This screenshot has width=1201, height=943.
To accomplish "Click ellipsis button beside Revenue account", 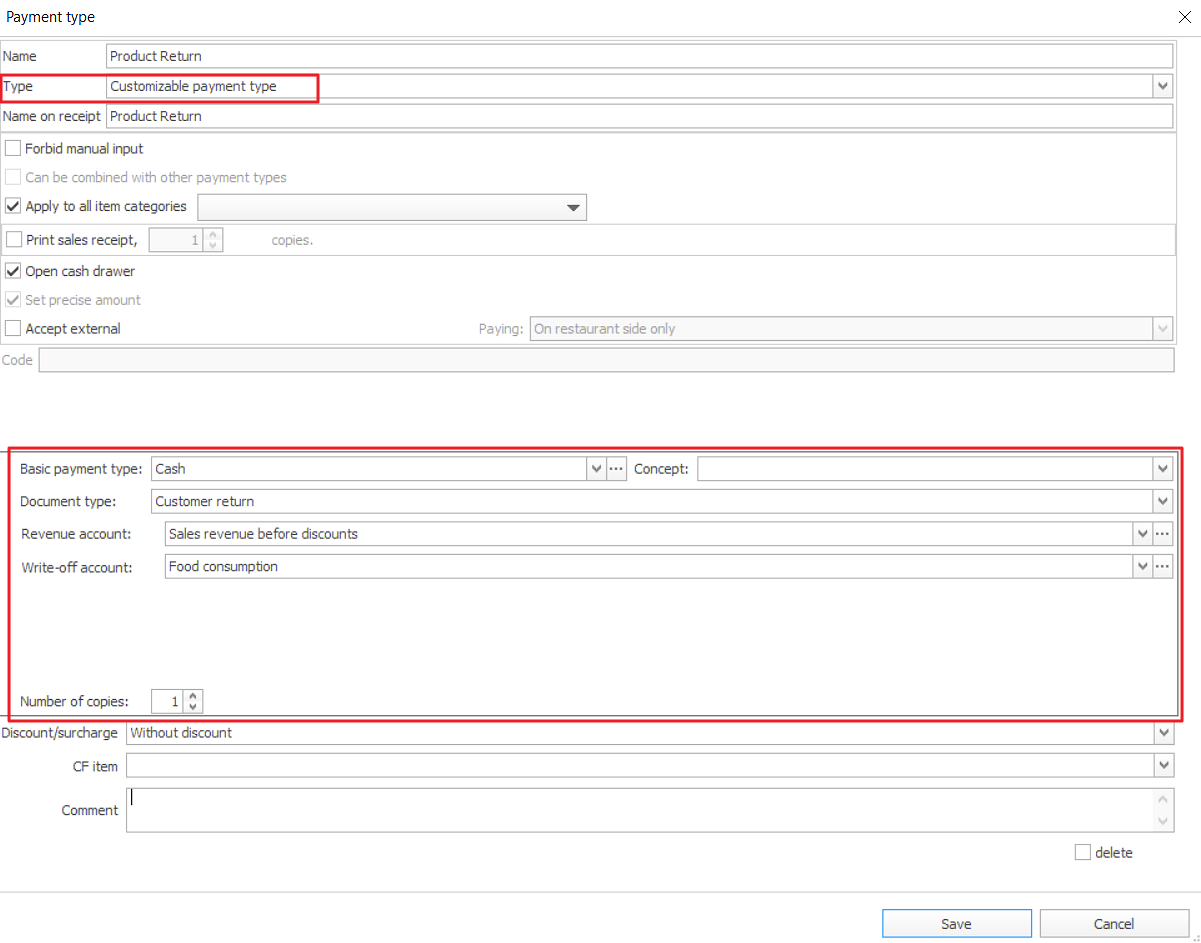I will [1162, 534].
